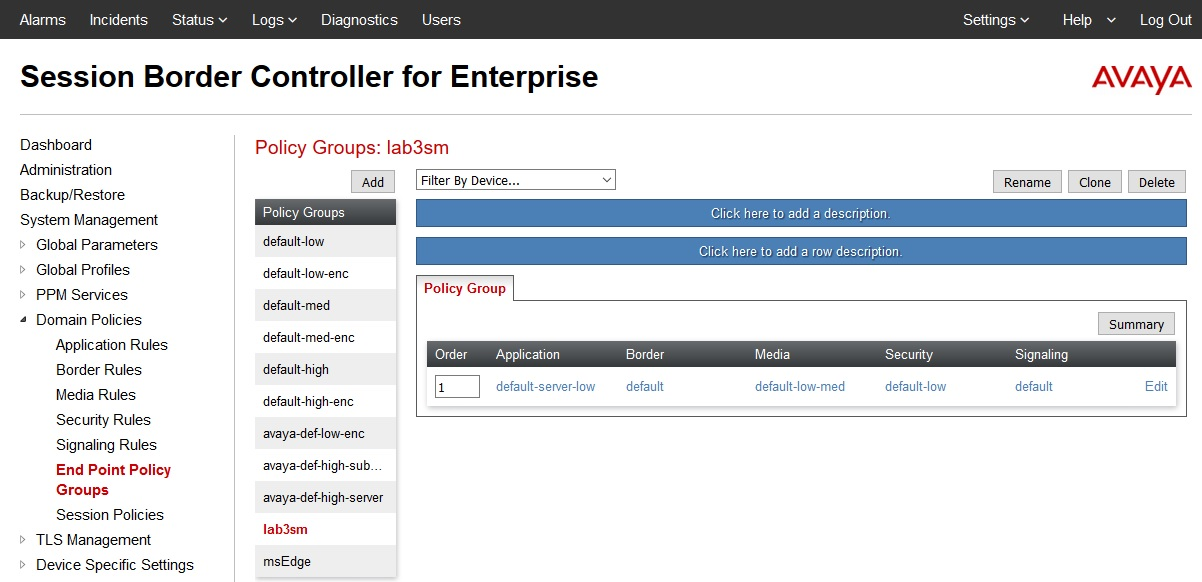Open the Help menu

point(1089,20)
